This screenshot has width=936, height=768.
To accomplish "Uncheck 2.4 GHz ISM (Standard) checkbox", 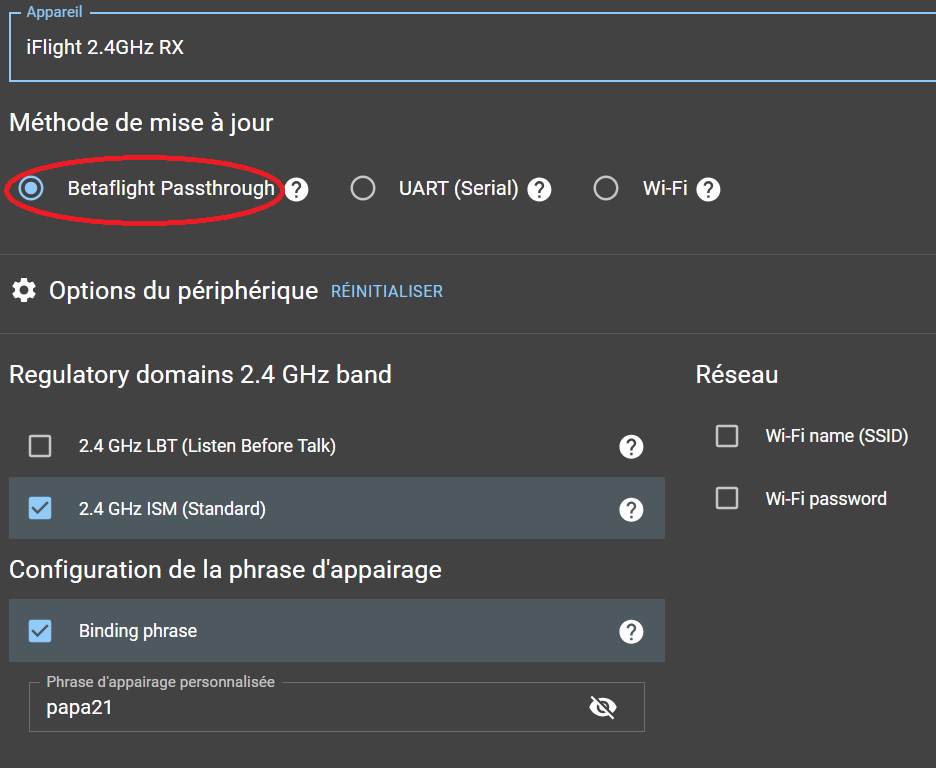I will 40,509.
